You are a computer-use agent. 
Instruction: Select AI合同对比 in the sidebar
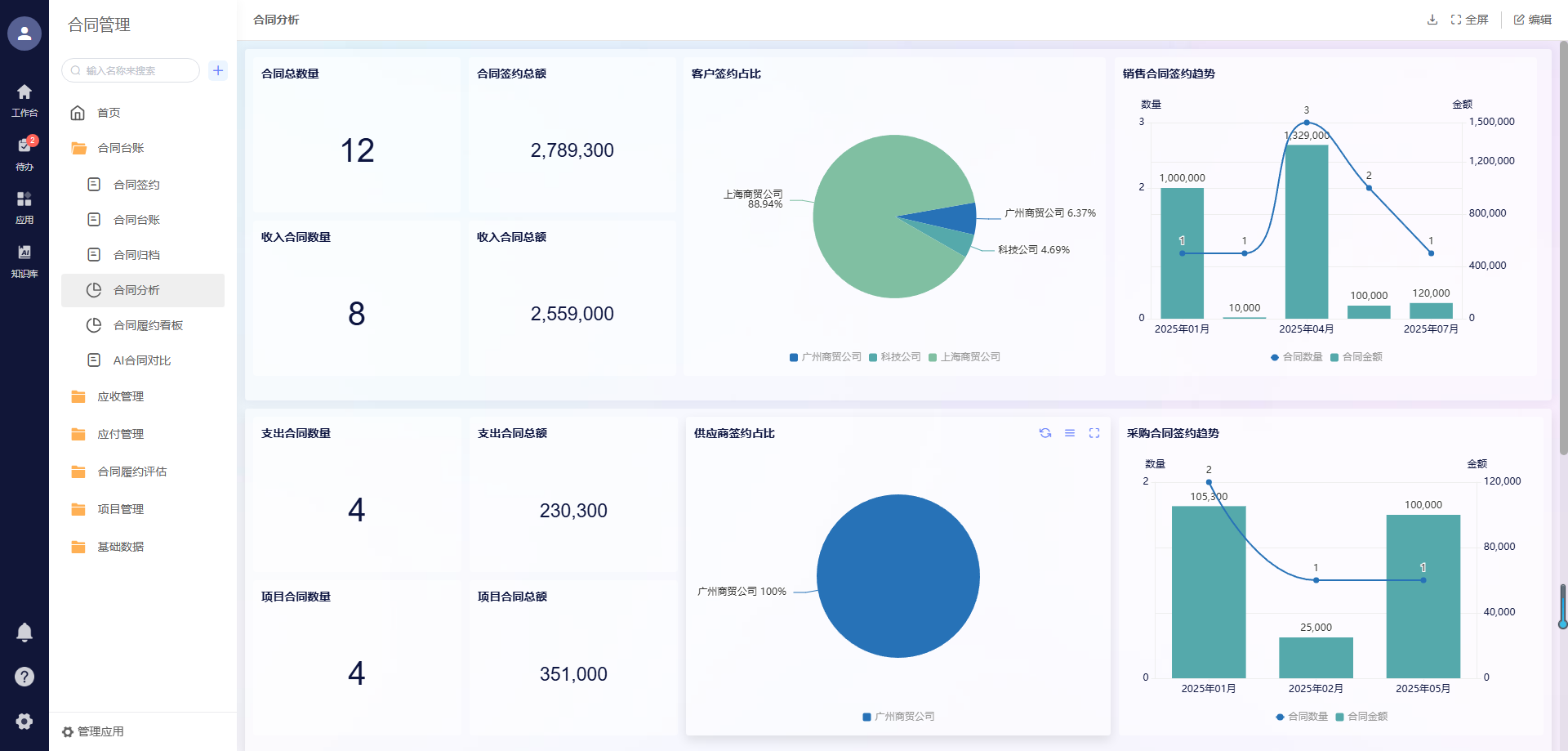tap(141, 360)
